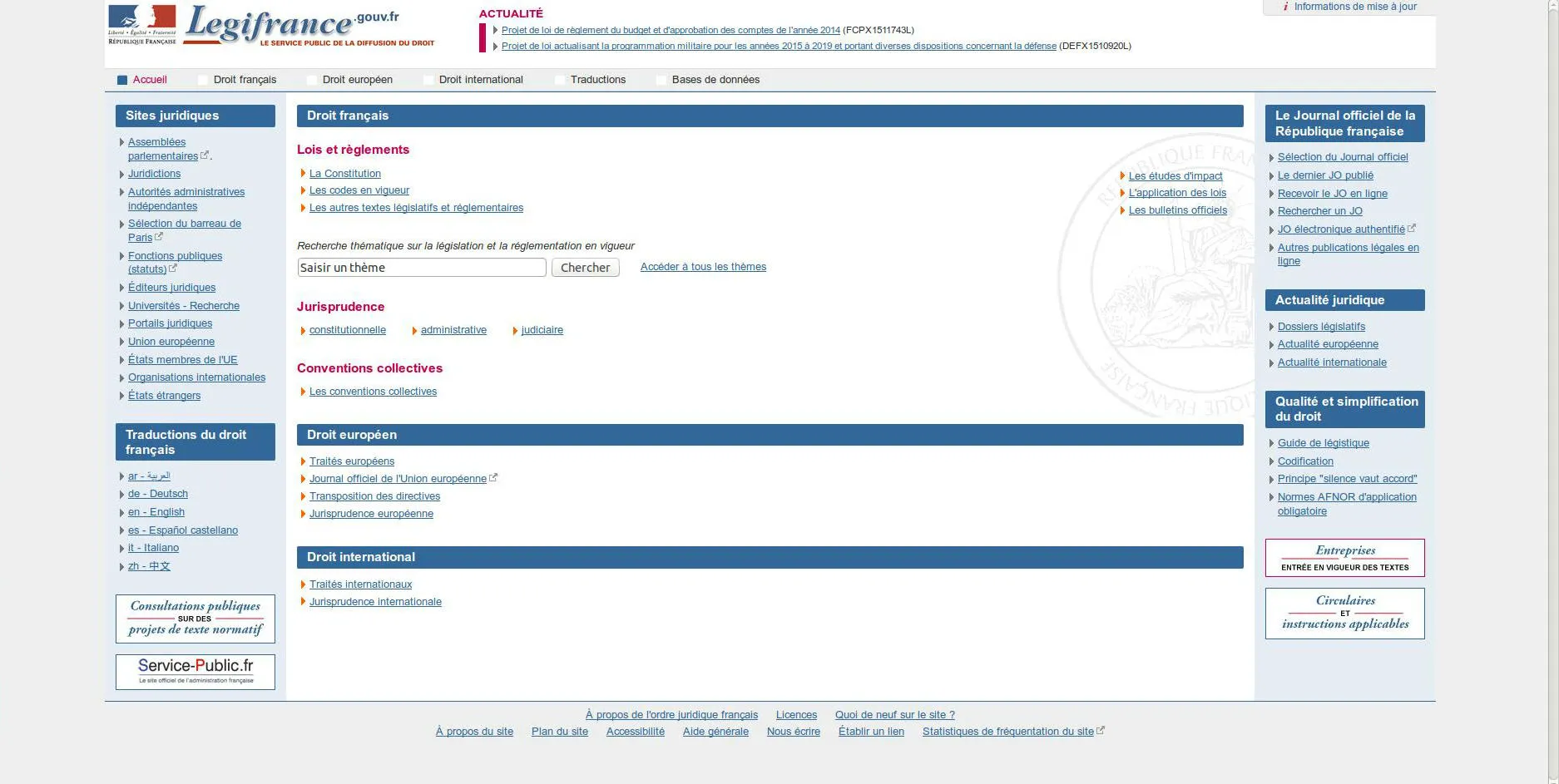The height and width of the screenshot is (784, 1559).
Task: Choose the en - English translation link
Action: (156, 512)
